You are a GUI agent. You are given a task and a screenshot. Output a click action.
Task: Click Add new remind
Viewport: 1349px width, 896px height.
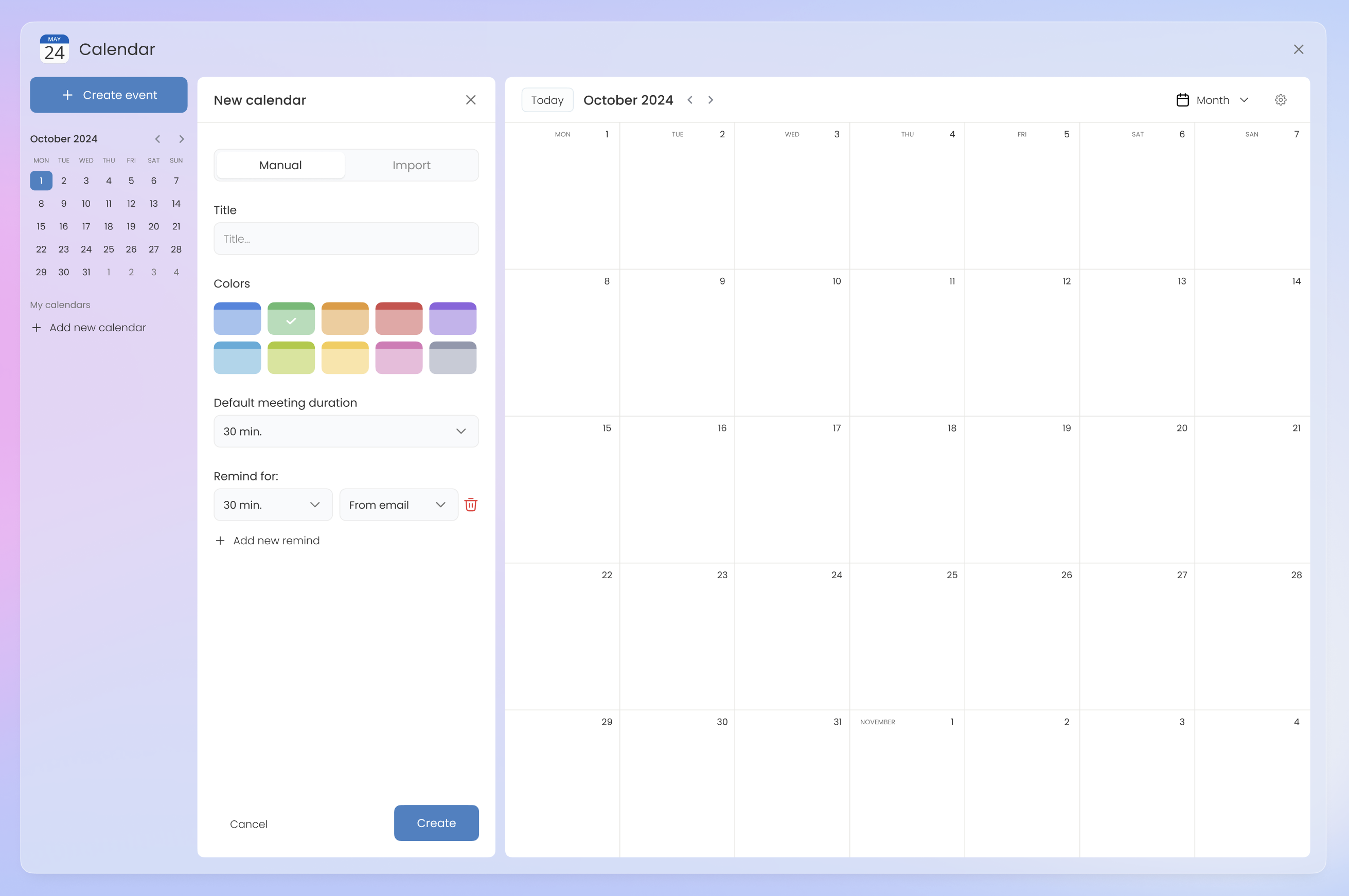pos(267,541)
